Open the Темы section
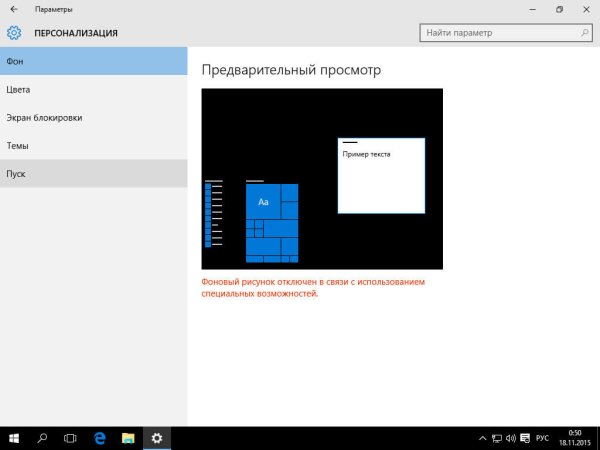600x450 pixels. pyautogui.click(x=93, y=145)
